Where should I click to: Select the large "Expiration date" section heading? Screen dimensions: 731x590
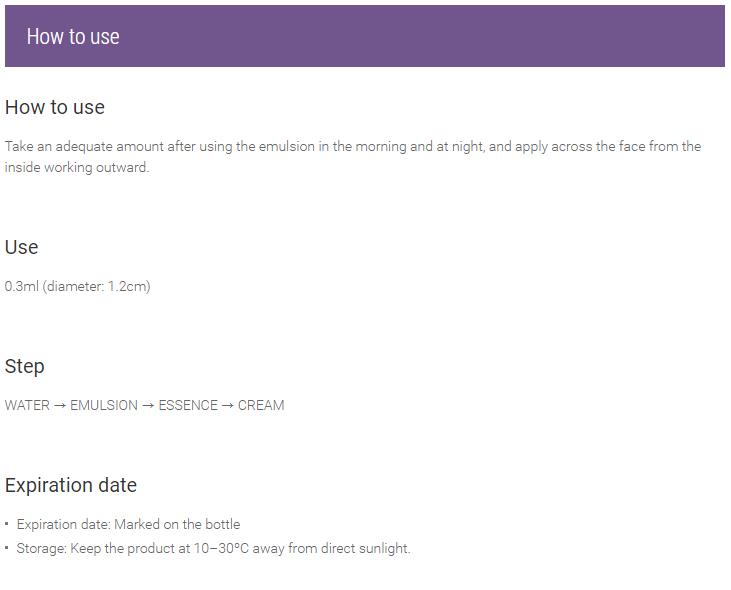71,485
